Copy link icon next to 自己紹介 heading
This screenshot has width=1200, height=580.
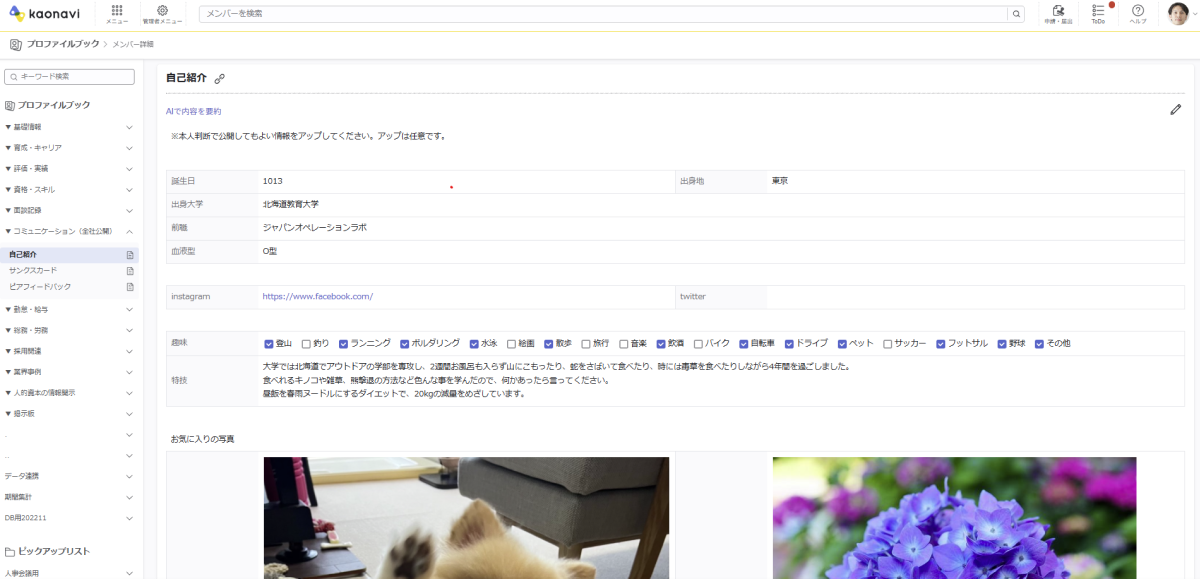pyautogui.click(x=220, y=78)
